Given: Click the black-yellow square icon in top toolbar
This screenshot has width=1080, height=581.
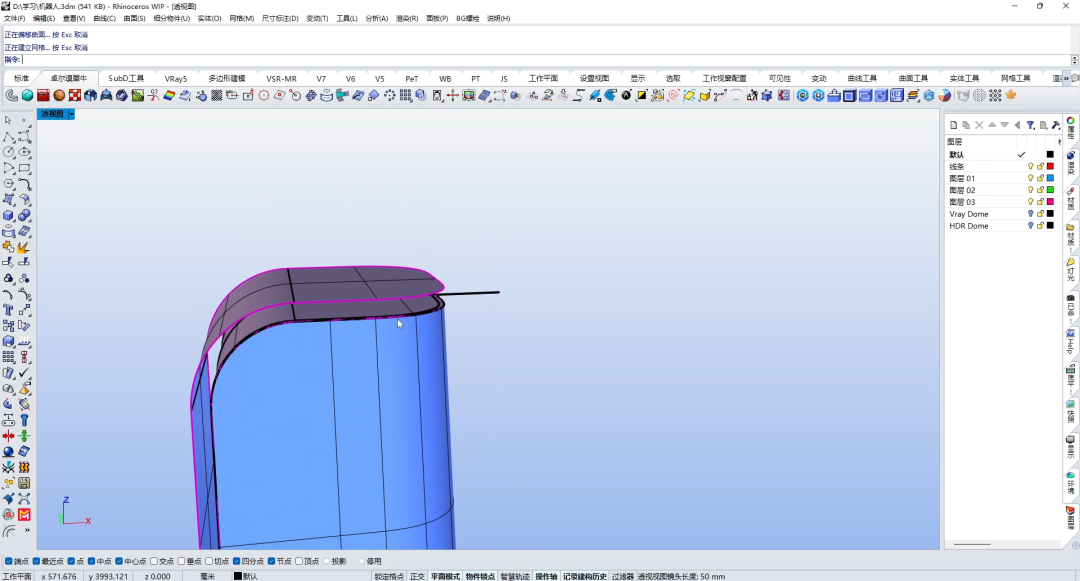Looking at the screenshot, I should tap(642, 96).
